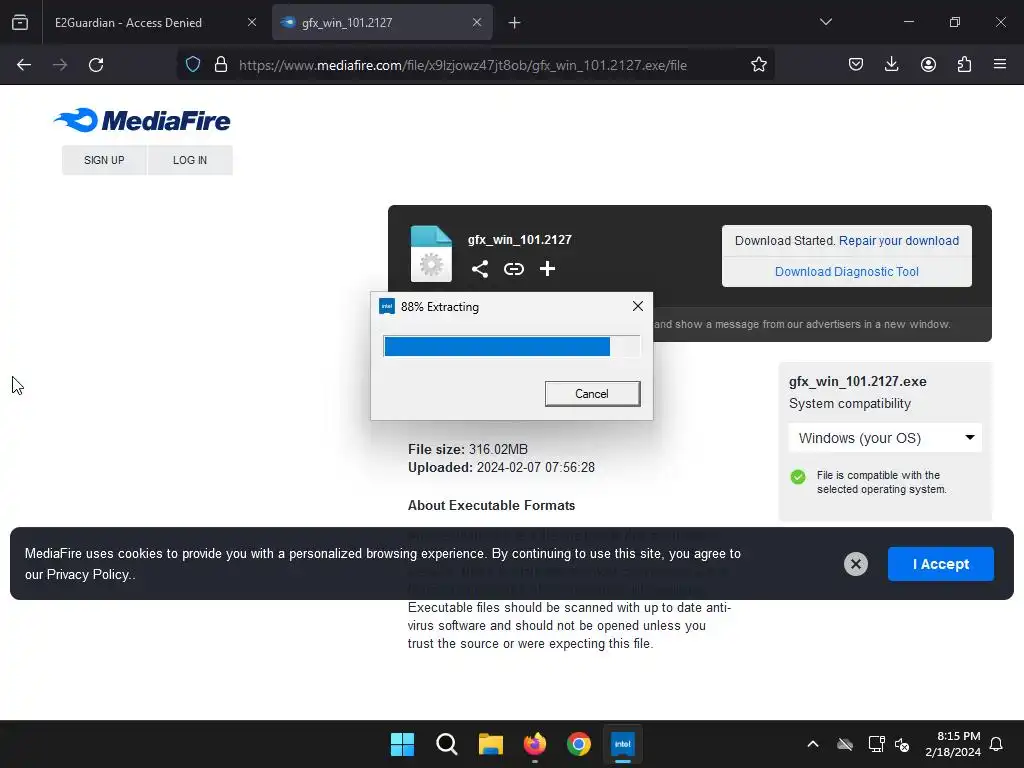Viewport: 1024px width, 768px height.
Task: Click the Firefox taskbar icon
Action: (x=535, y=744)
